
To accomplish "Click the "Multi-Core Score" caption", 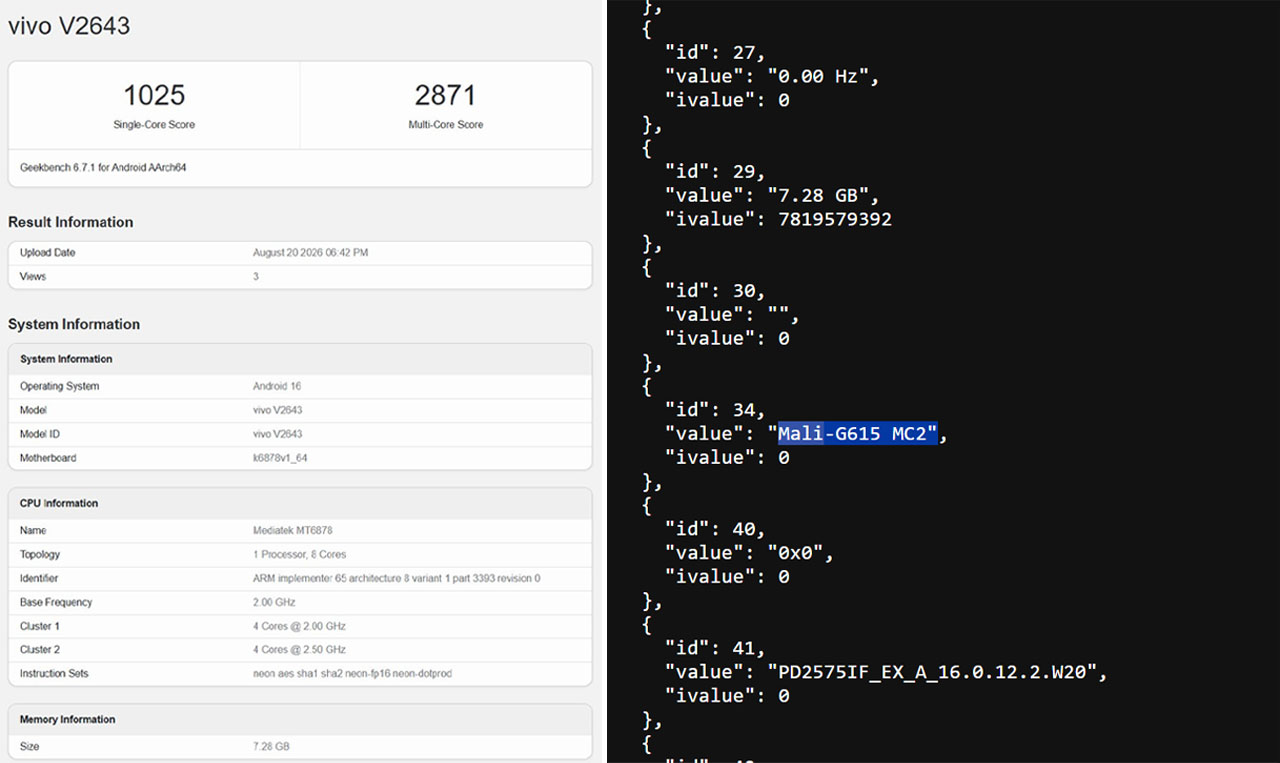I will [x=446, y=125].
